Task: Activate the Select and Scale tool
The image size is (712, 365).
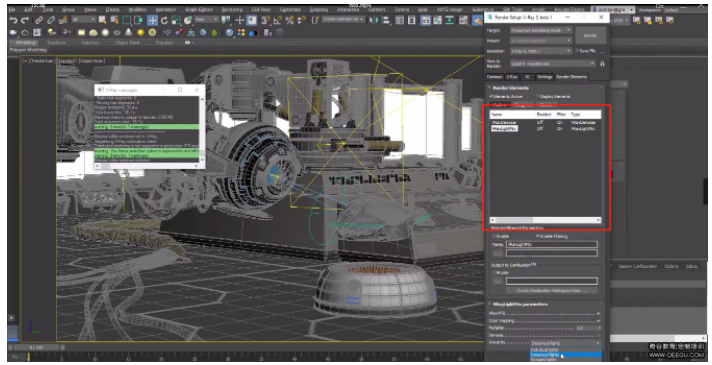Action: click(176, 20)
